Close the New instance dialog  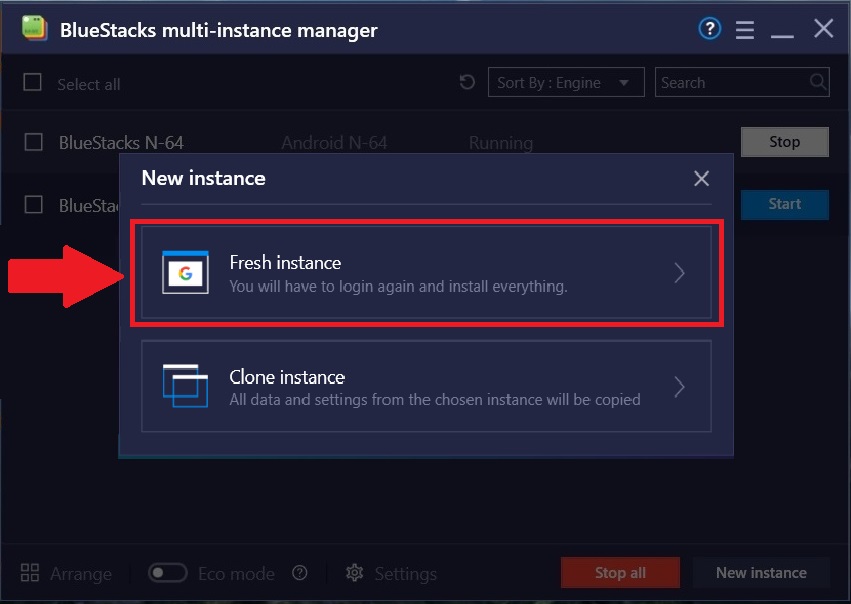(x=701, y=178)
